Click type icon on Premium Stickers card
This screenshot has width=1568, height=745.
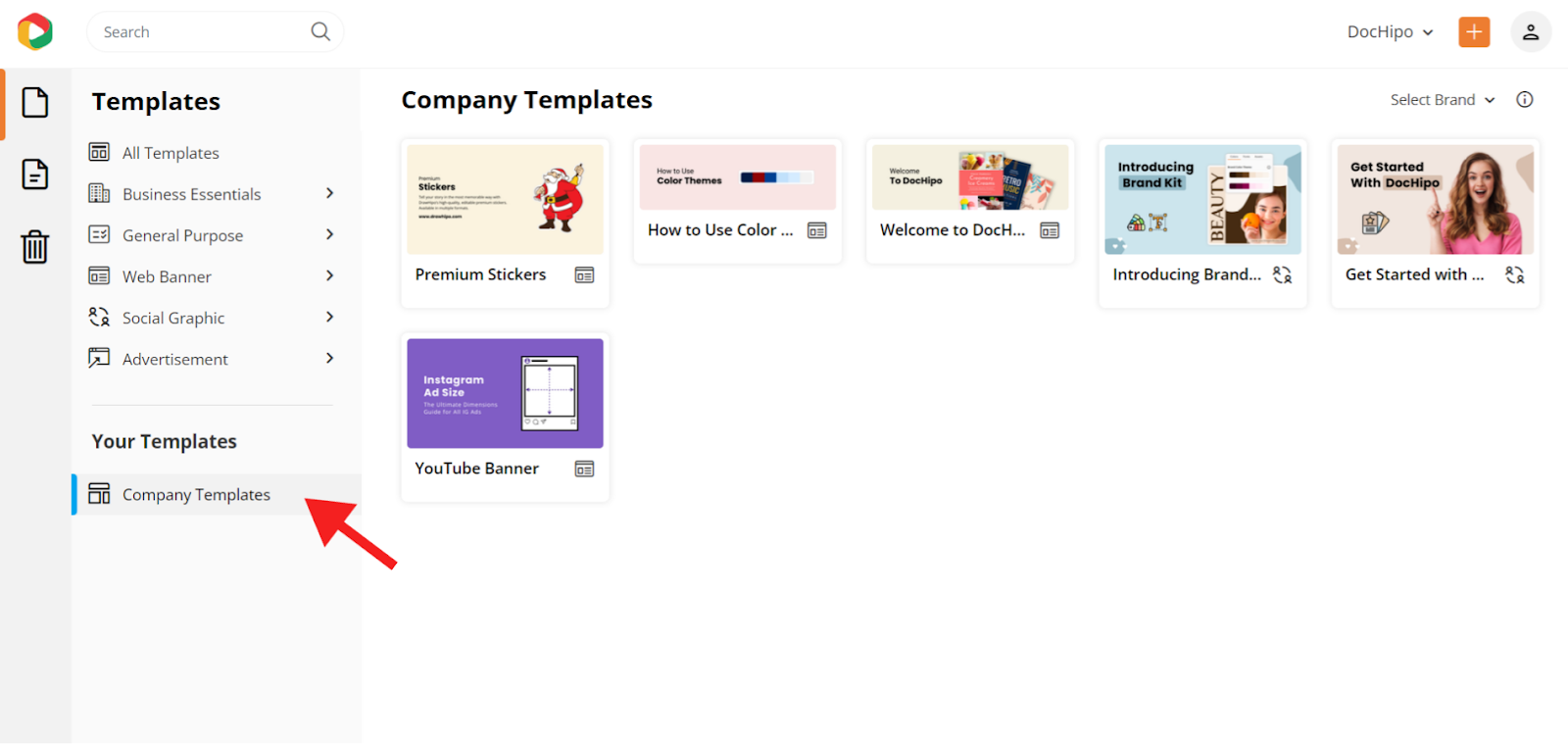[584, 275]
